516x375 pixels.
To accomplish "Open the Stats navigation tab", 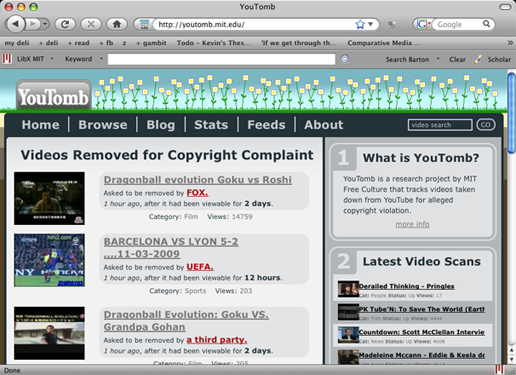I will (x=211, y=125).
